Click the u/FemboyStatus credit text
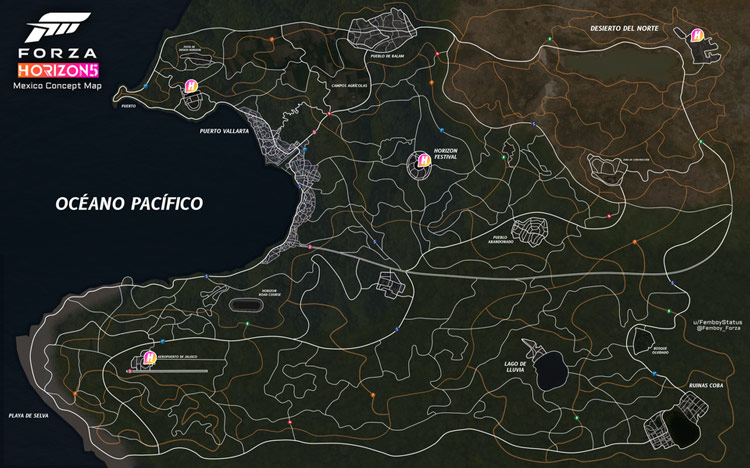This screenshot has width=750, height=468. click(x=717, y=323)
